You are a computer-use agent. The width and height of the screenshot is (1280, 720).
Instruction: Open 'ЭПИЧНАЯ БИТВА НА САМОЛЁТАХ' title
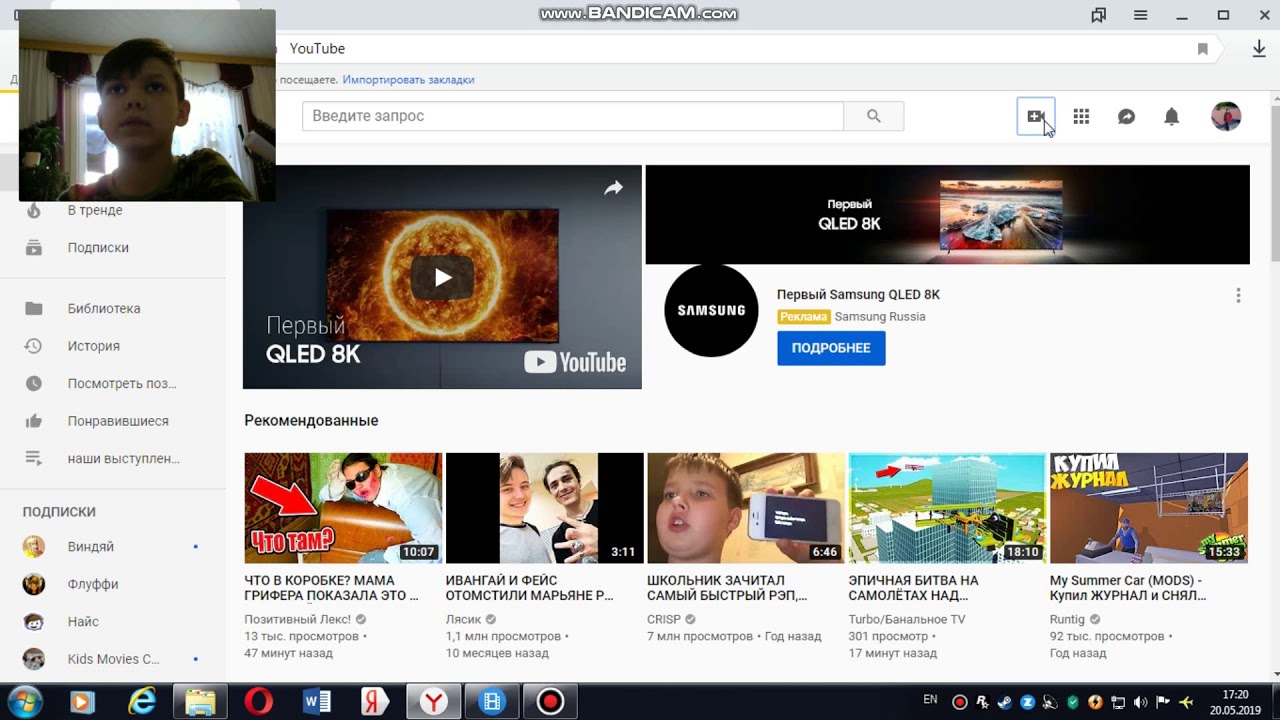[914, 588]
